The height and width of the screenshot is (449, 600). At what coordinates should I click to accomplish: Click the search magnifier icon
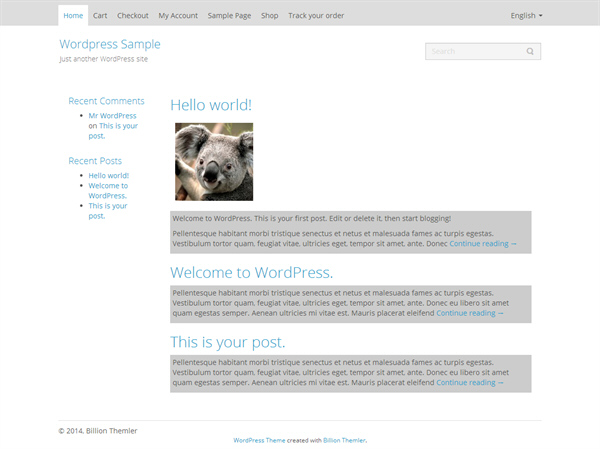(x=530, y=51)
